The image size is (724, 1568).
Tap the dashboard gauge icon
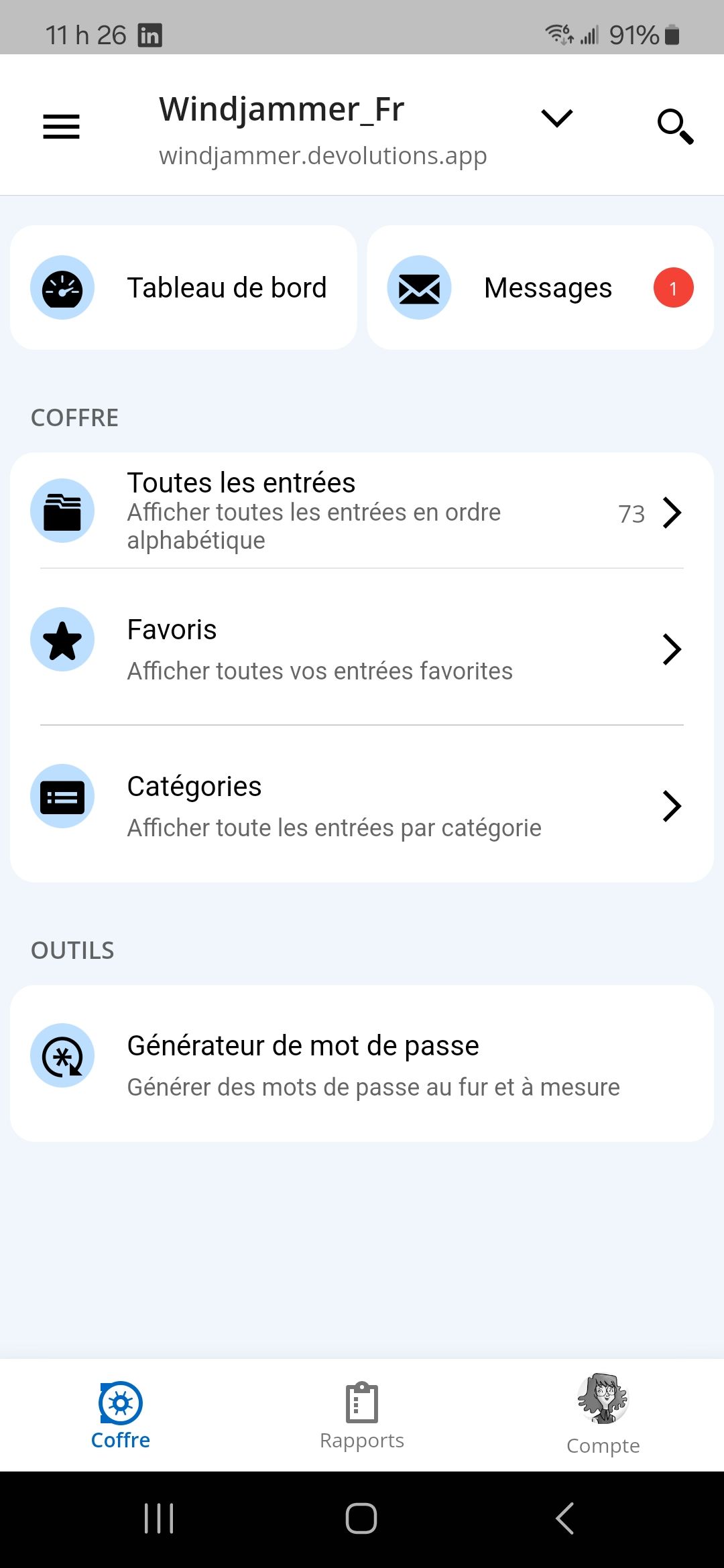[x=62, y=287]
